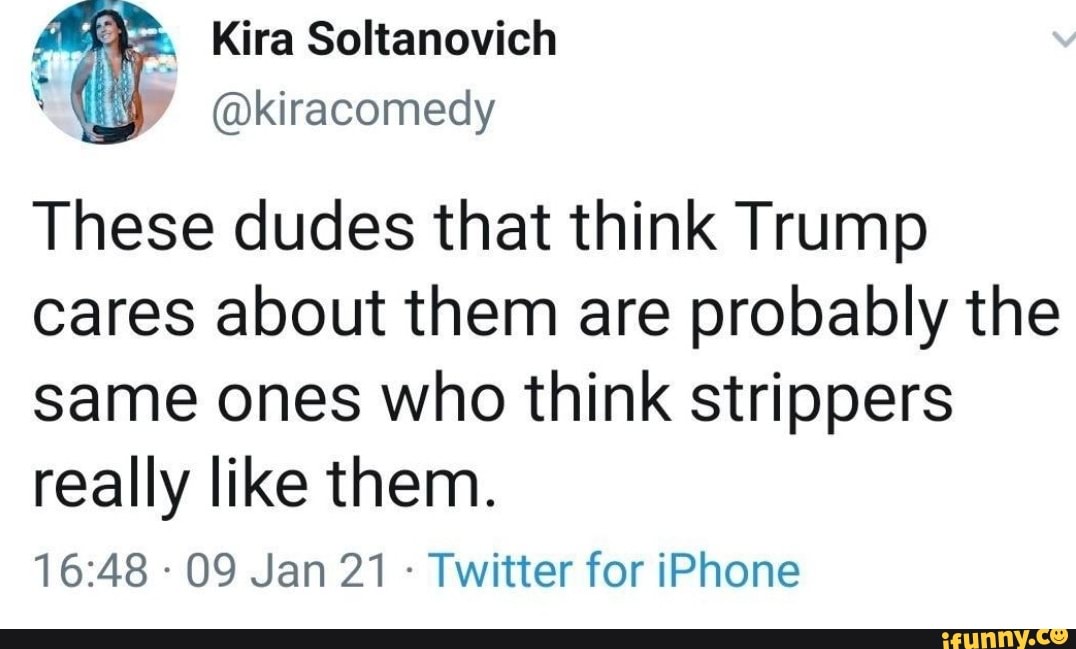Click the smiley face in iFunny logo
Image resolution: width=1076 pixels, height=649 pixels.
(1061, 632)
